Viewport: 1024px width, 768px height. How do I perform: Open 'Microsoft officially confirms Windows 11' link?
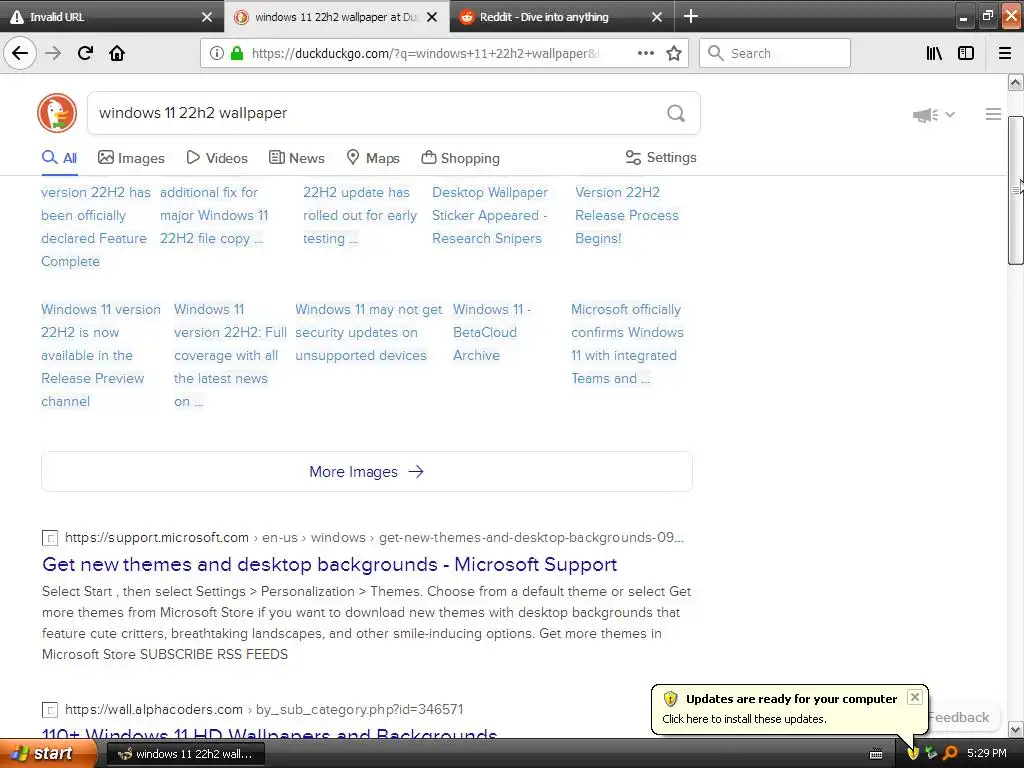[627, 344]
